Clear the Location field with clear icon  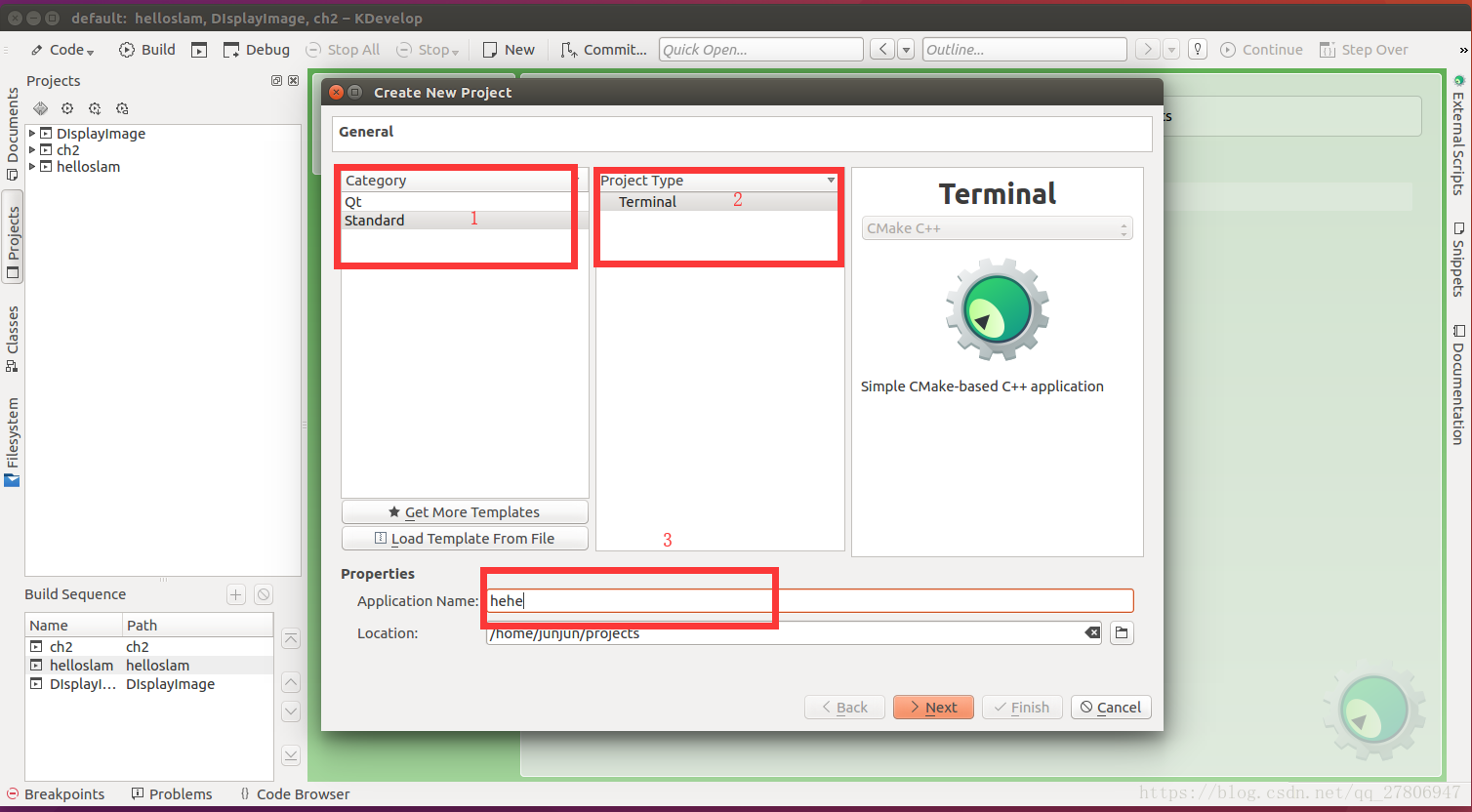[x=1092, y=633]
